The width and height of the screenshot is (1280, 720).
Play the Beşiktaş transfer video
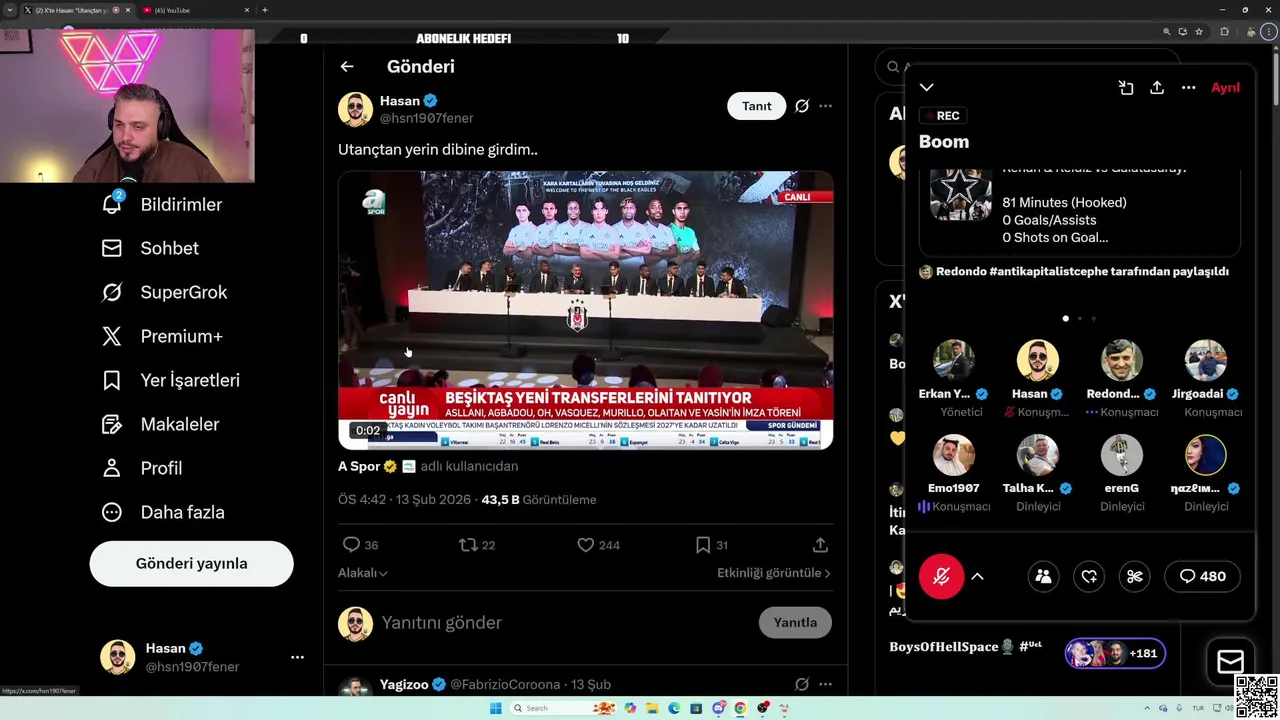(585, 310)
